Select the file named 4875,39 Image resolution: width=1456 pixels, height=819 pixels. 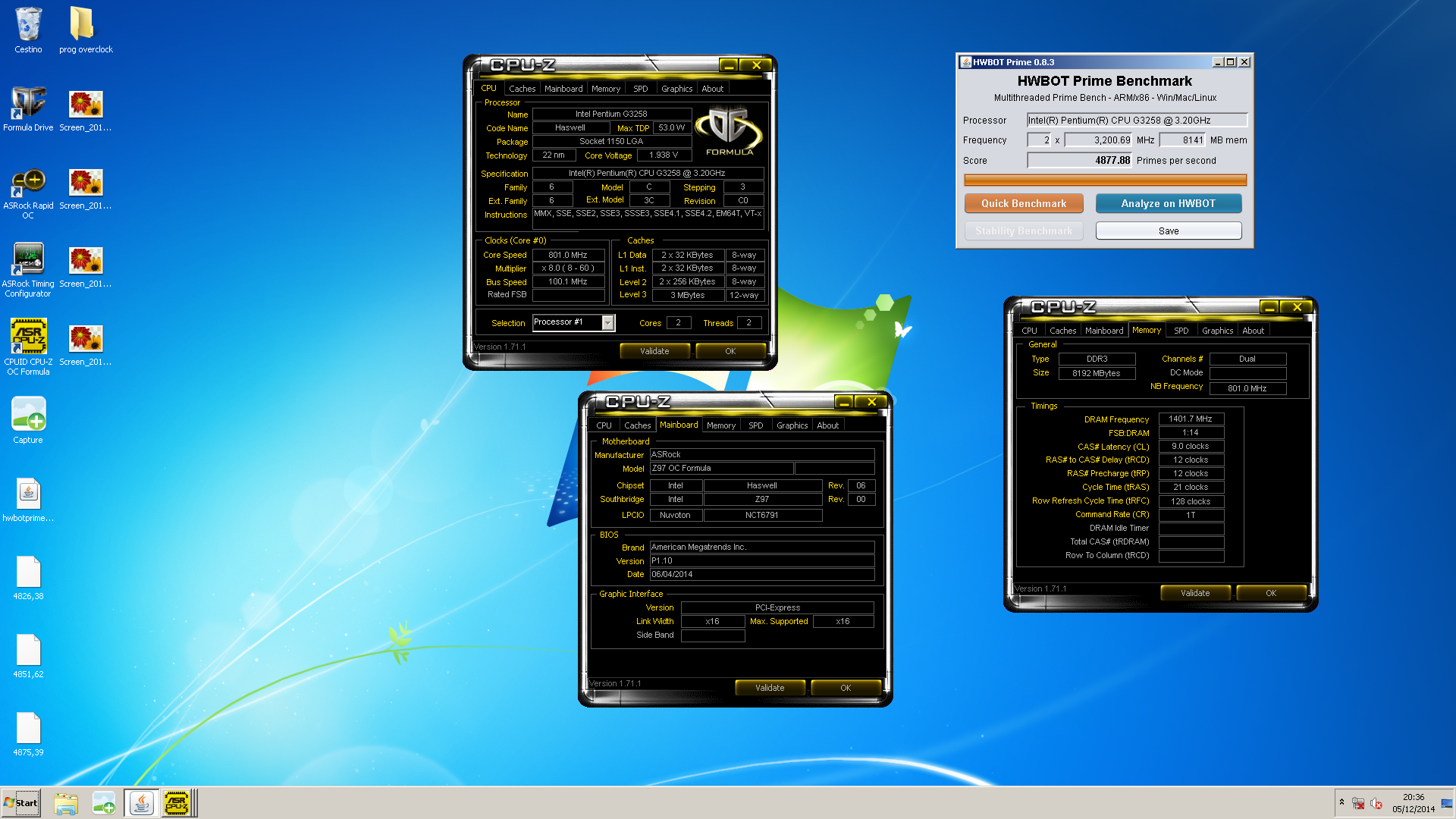click(x=28, y=734)
